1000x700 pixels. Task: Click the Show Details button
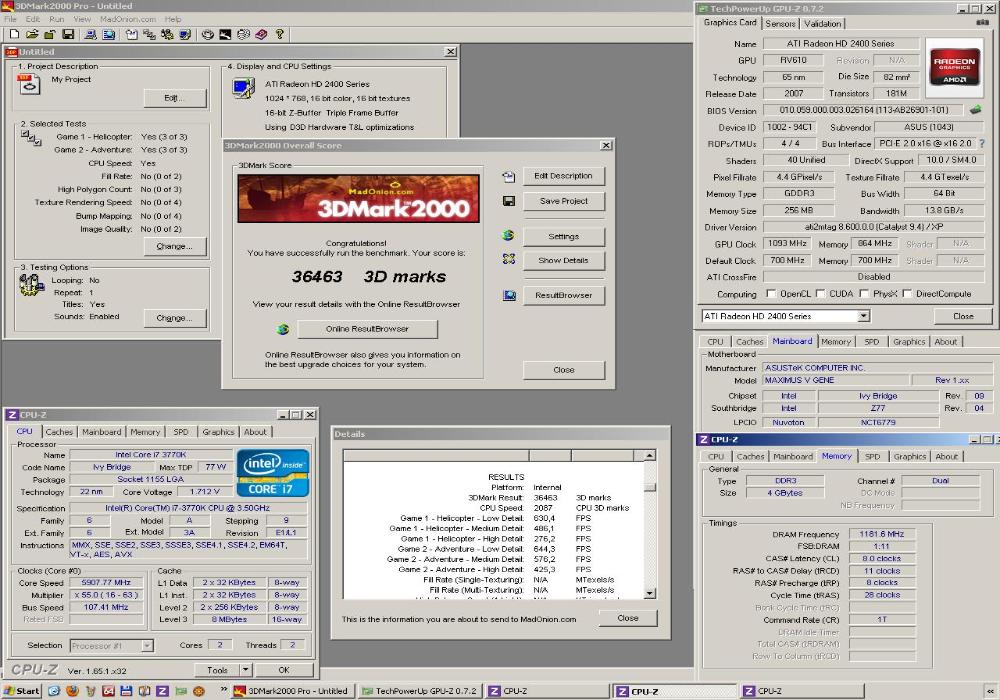563,260
